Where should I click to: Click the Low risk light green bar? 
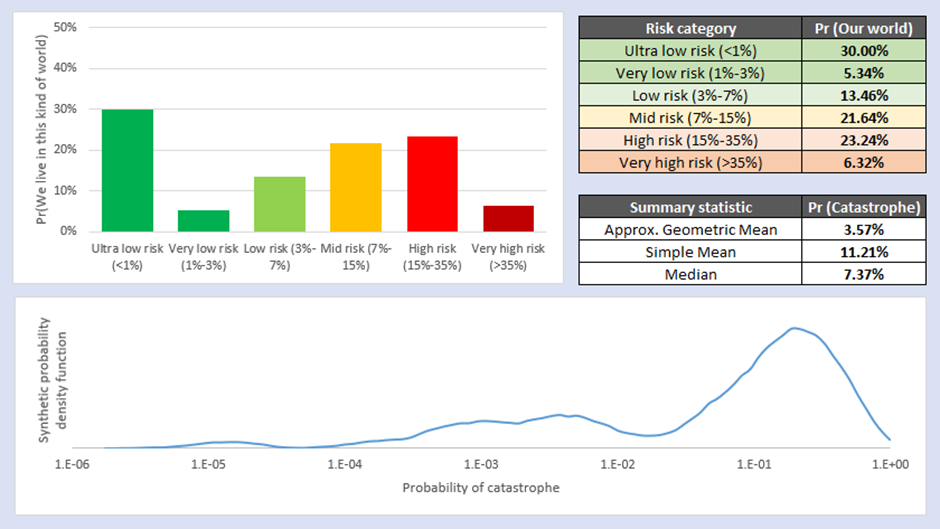pyautogui.click(x=280, y=204)
